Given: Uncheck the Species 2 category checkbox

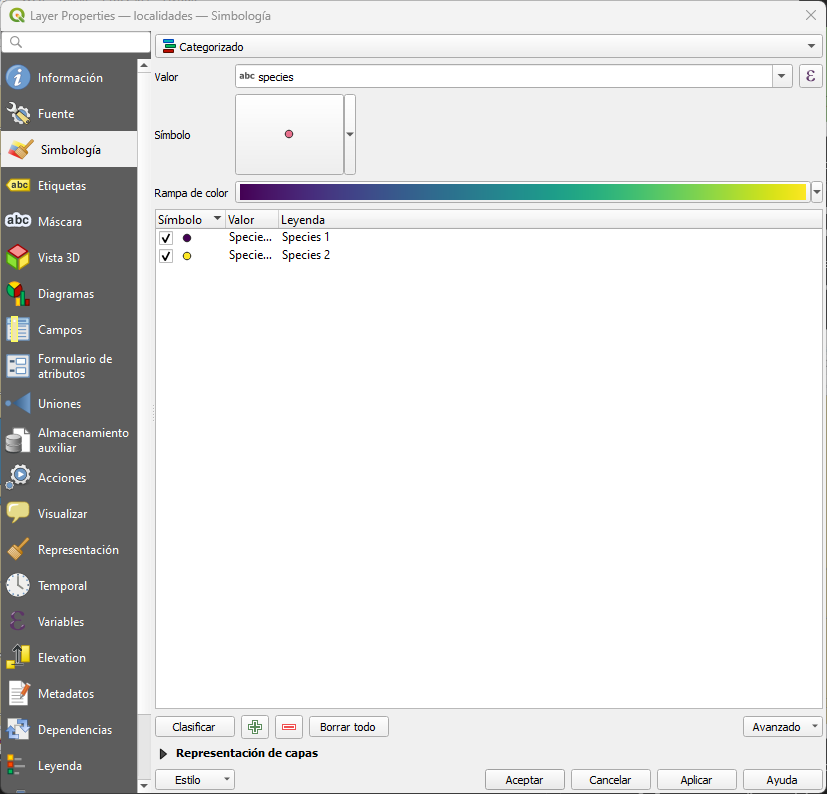Looking at the screenshot, I should click(166, 256).
